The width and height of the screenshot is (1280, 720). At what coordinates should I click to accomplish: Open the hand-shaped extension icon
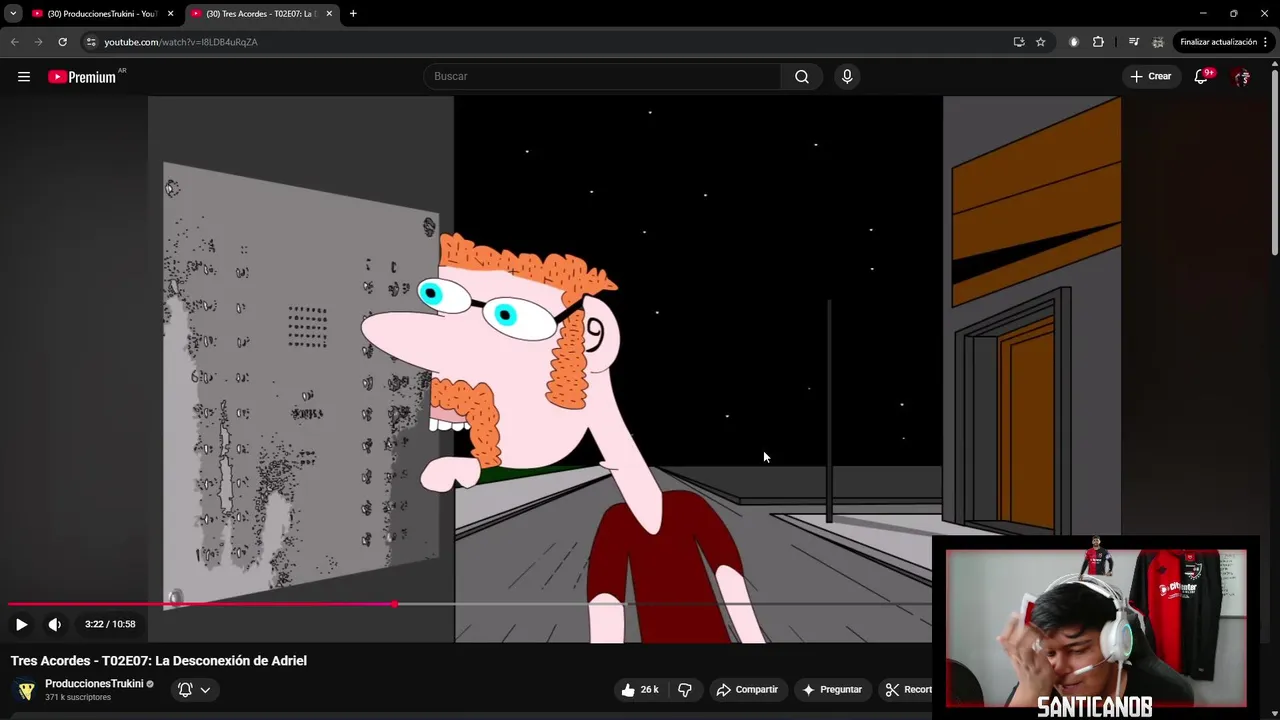(1074, 42)
